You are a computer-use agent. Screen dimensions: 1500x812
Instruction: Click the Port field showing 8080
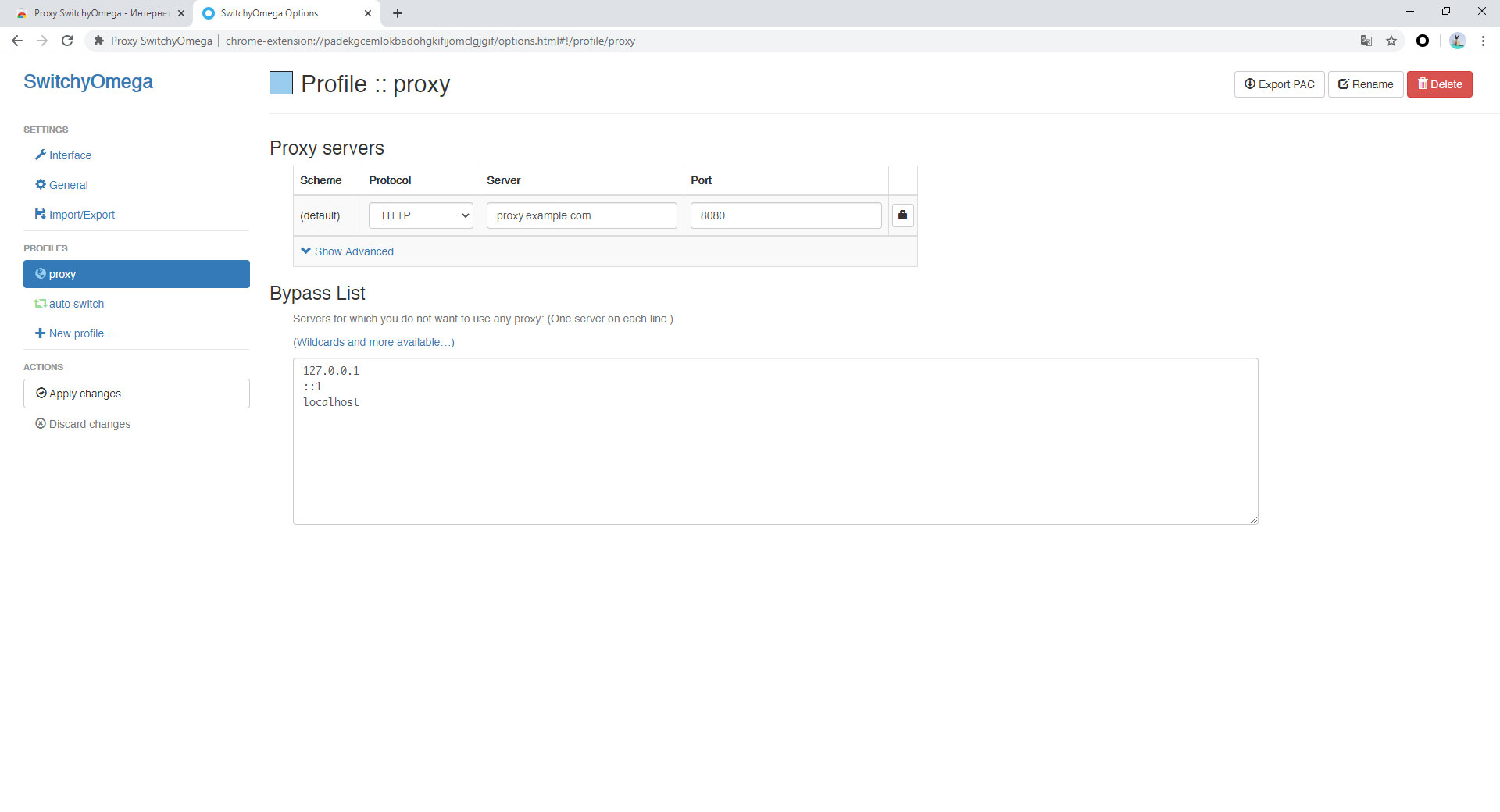(x=786, y=215)
